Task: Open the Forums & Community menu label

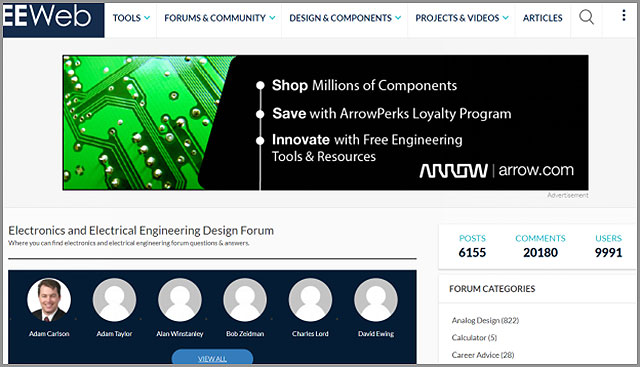Action: 215,18
